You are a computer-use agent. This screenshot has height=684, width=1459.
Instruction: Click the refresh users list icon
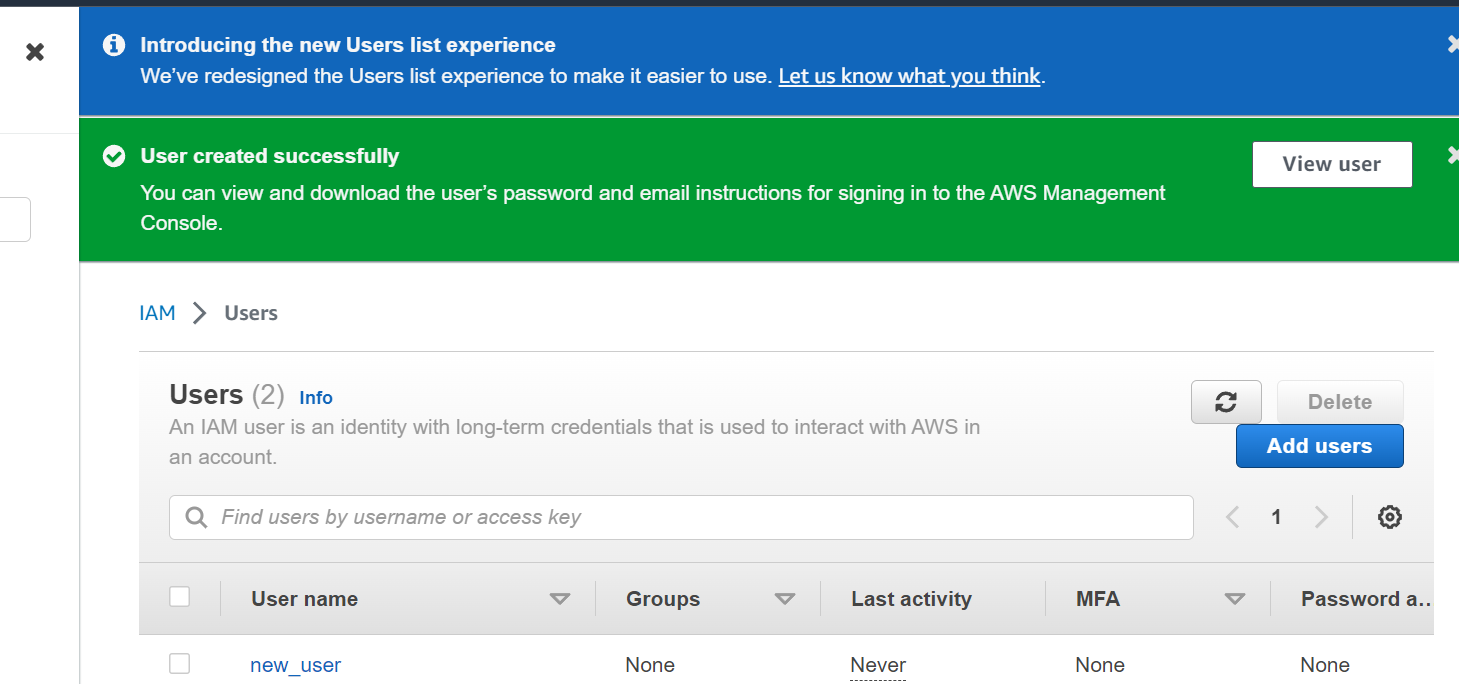(x=1226, y=402)
